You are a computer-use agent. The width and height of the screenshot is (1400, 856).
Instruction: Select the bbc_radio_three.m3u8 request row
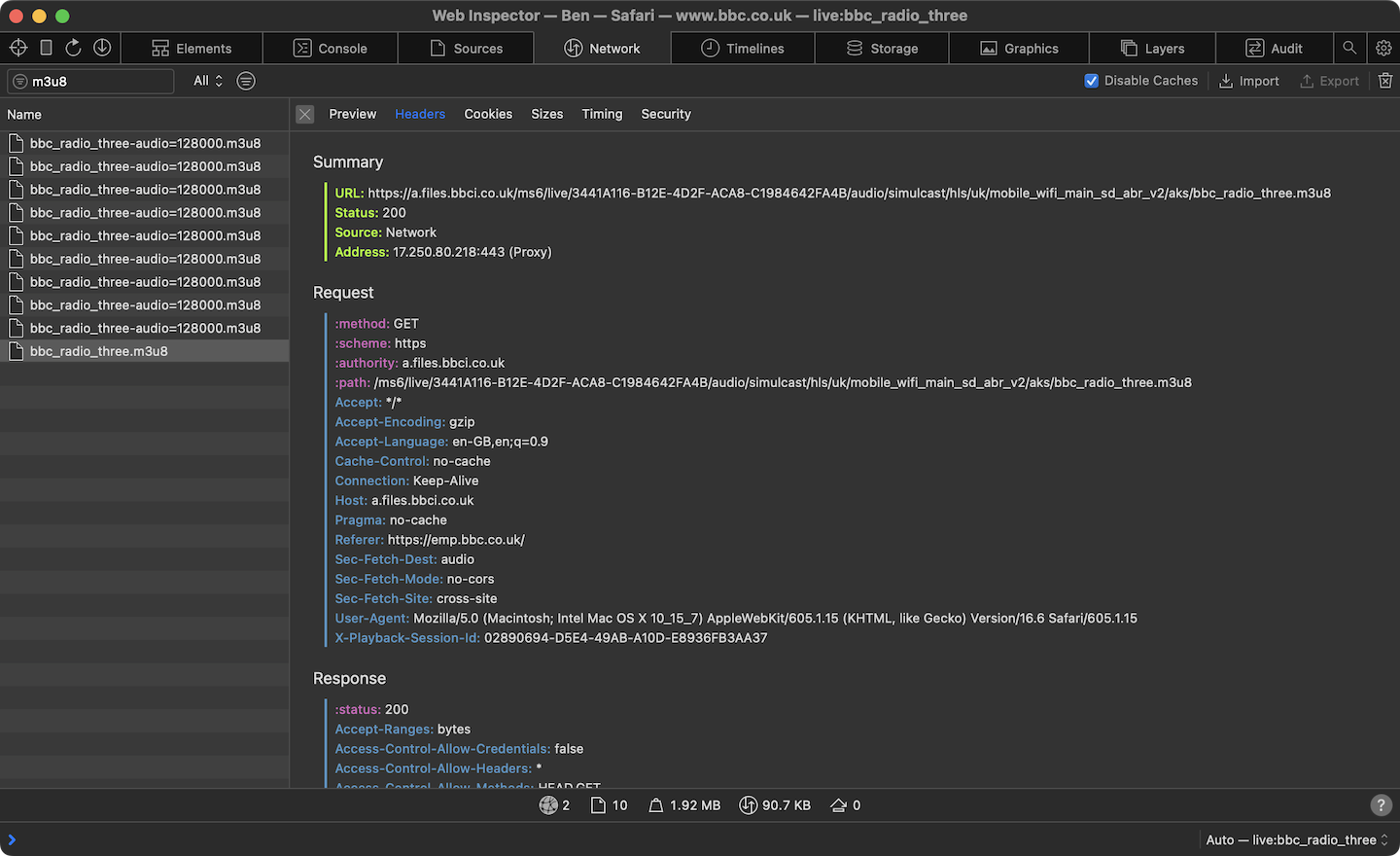click(x=144, y=351)
